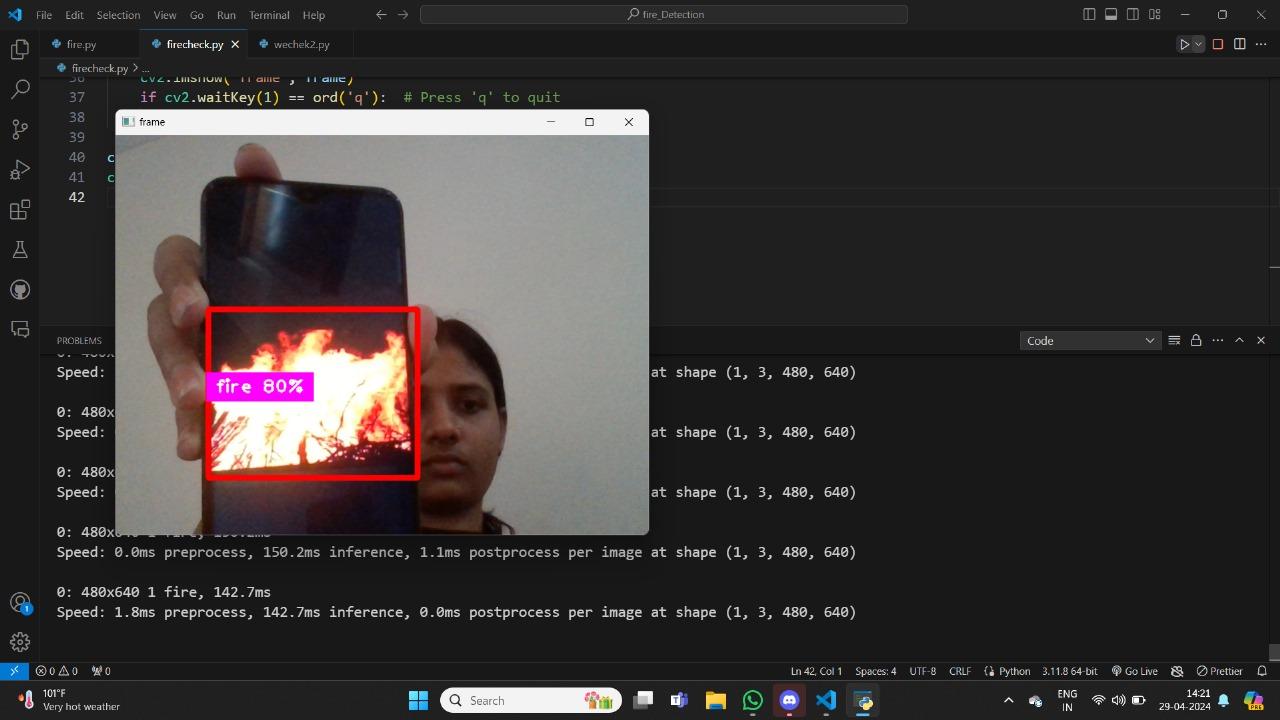1280x720 pixels.
Task: Open the Manage gear icon
Action: click(20, 642)
